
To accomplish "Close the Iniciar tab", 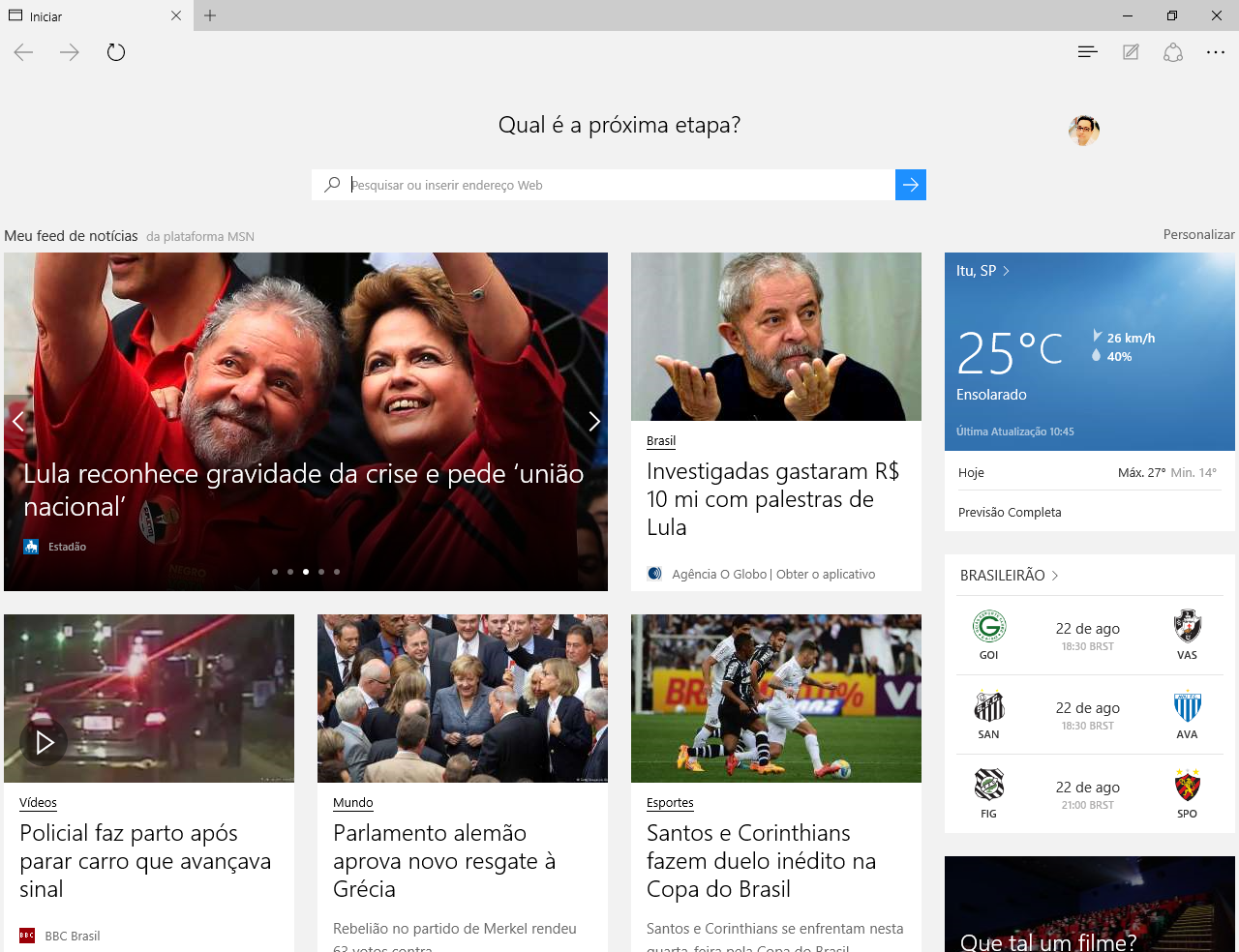I will [176, 15].
